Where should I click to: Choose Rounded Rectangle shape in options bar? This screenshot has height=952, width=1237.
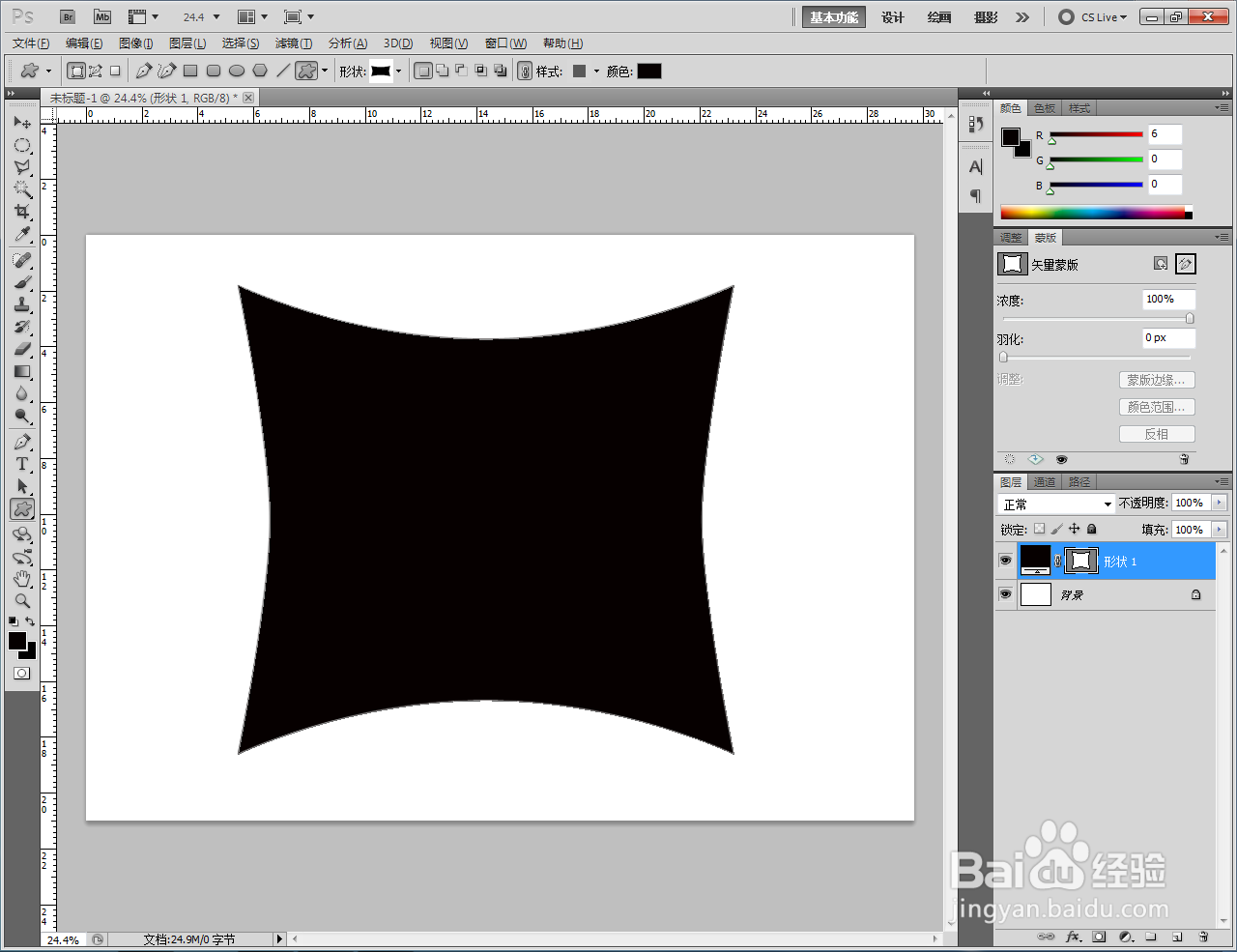[214, 71]
